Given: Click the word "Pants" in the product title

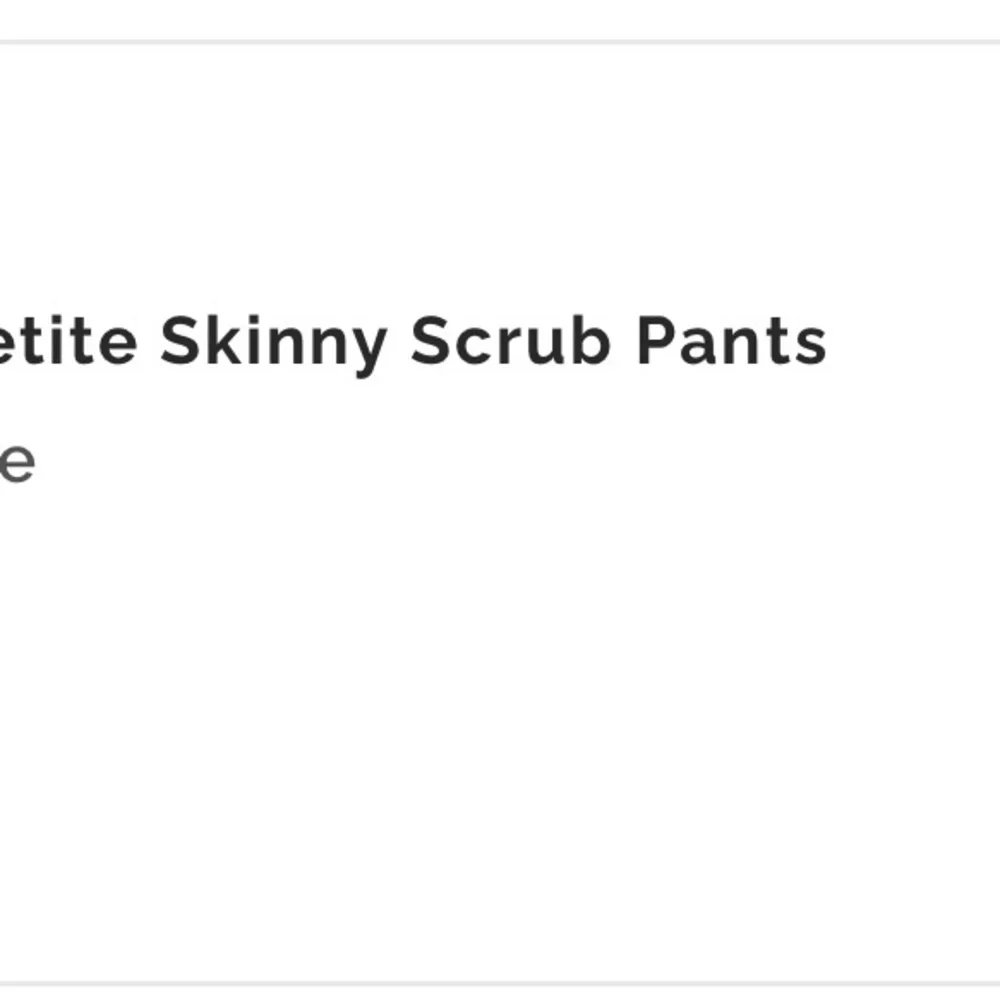Looking at the screenshot, I should pos(731,343).
